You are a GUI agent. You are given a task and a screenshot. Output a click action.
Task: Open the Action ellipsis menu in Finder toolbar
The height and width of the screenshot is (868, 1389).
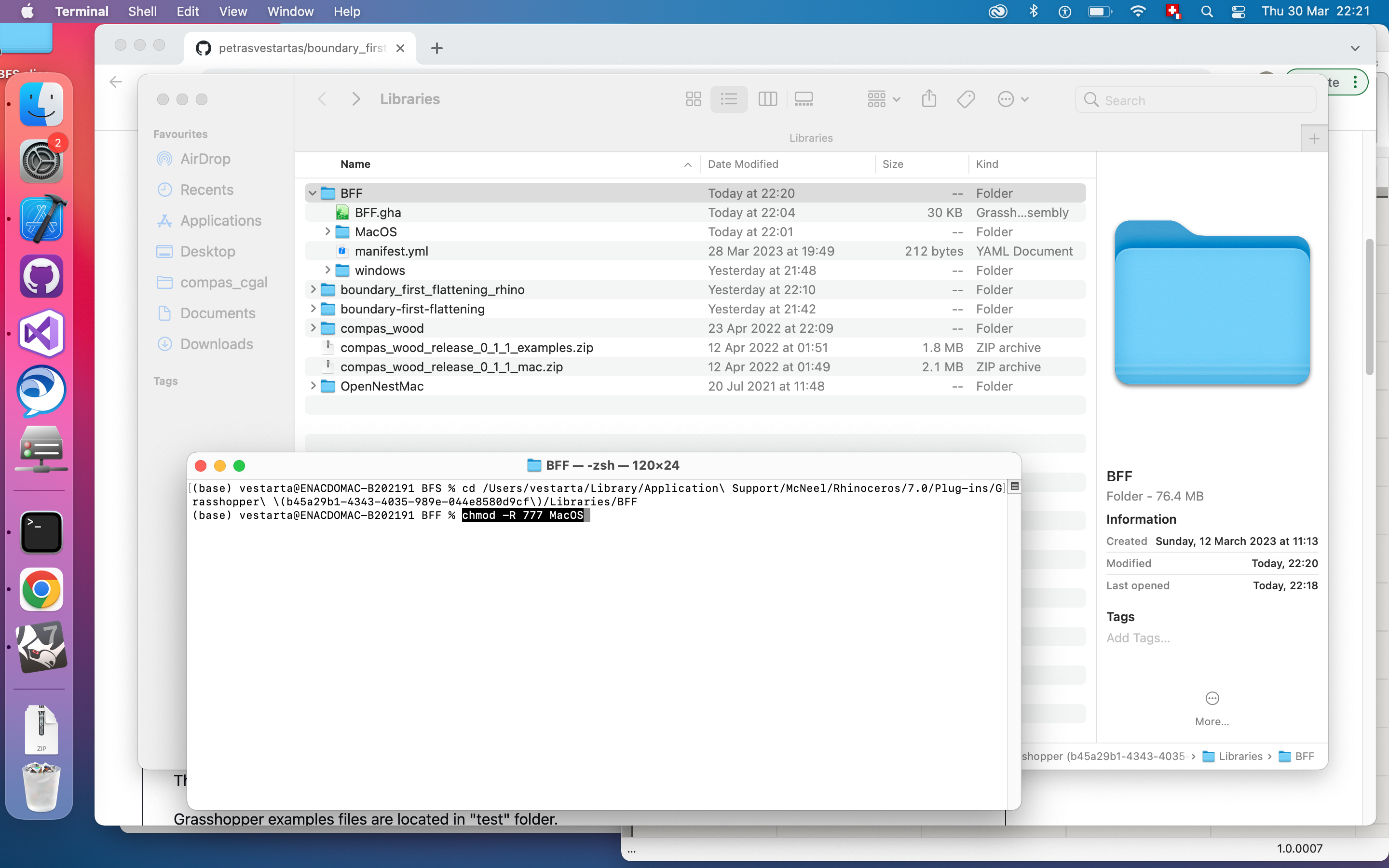(1013, 99)
